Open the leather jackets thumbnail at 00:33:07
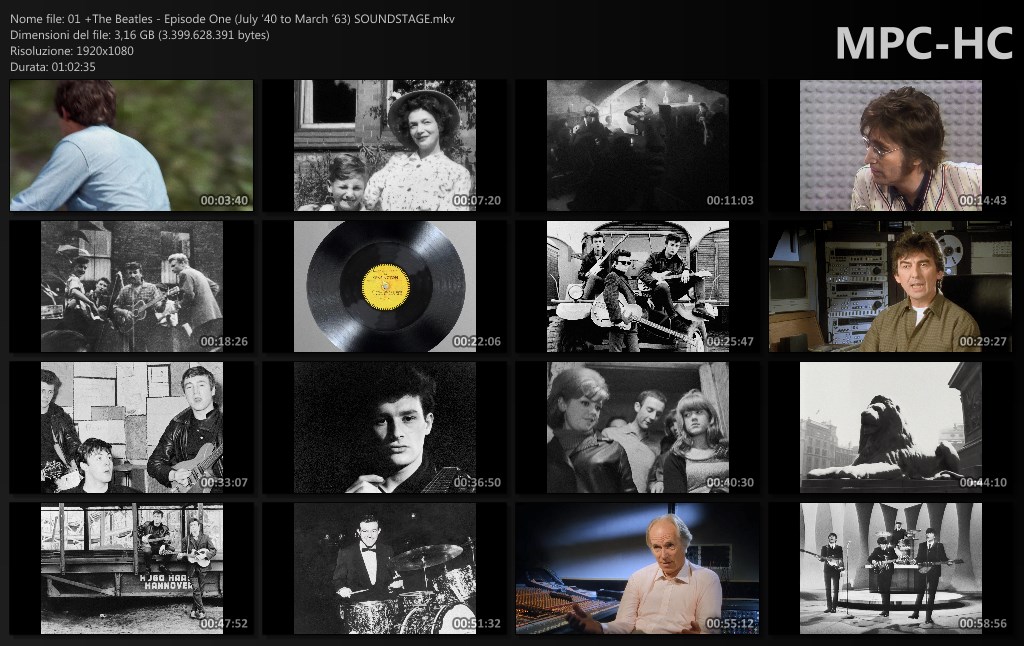The width and height of the screenshot is (1024, 646). tap(131, 427)
